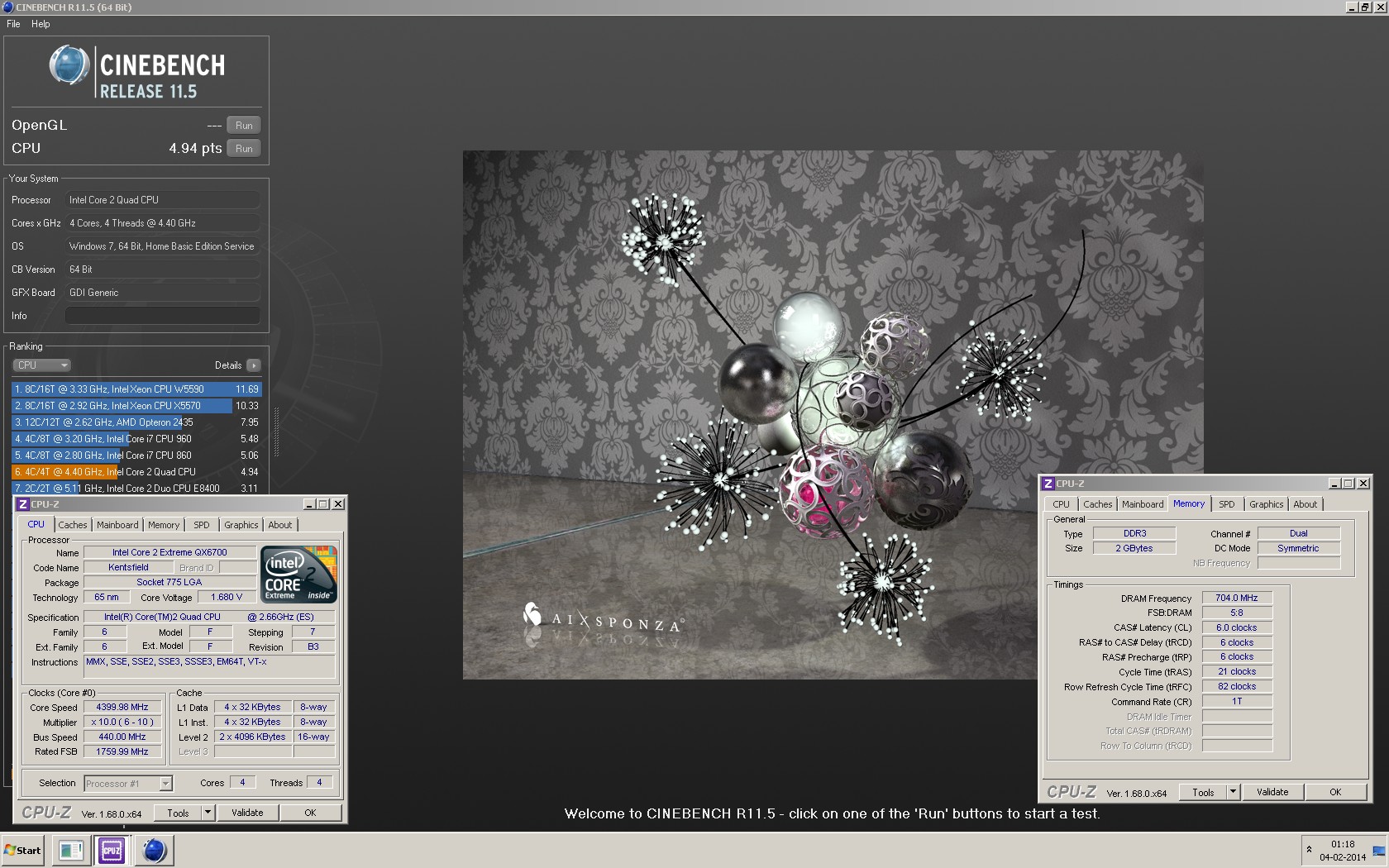Open the Windows Start menu

pos(23,851)
